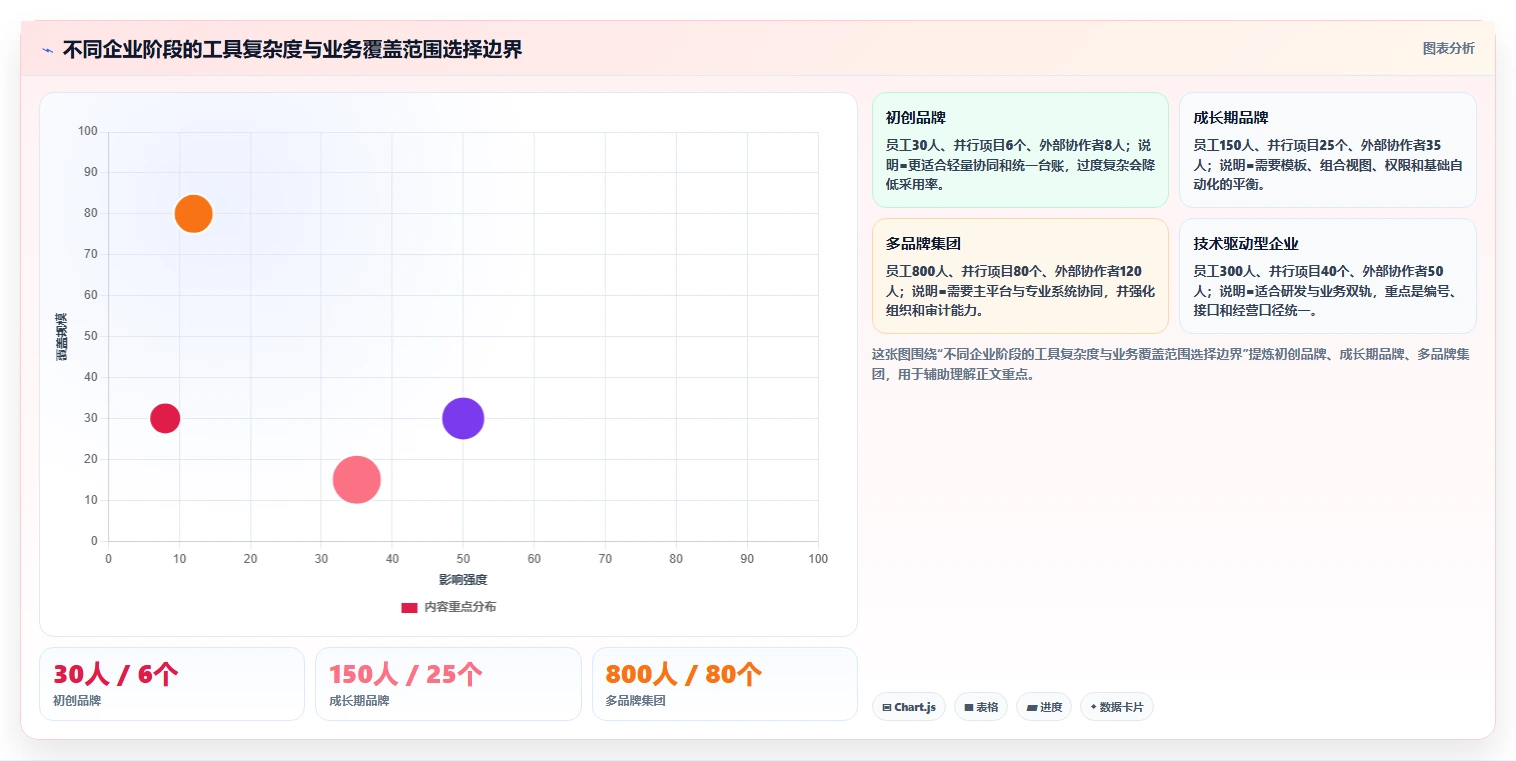Click the 初创品牌 label under 30人 stat
This screenshot has width=1516, height=761.
click(x=77, y=701)
